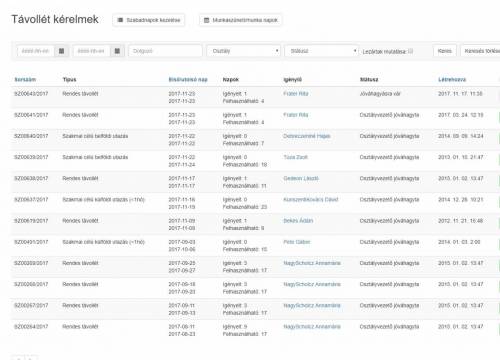The image size is (500, 360).
Task: Open Debreczeniné requester link
Action: click(x=307, y=136)
